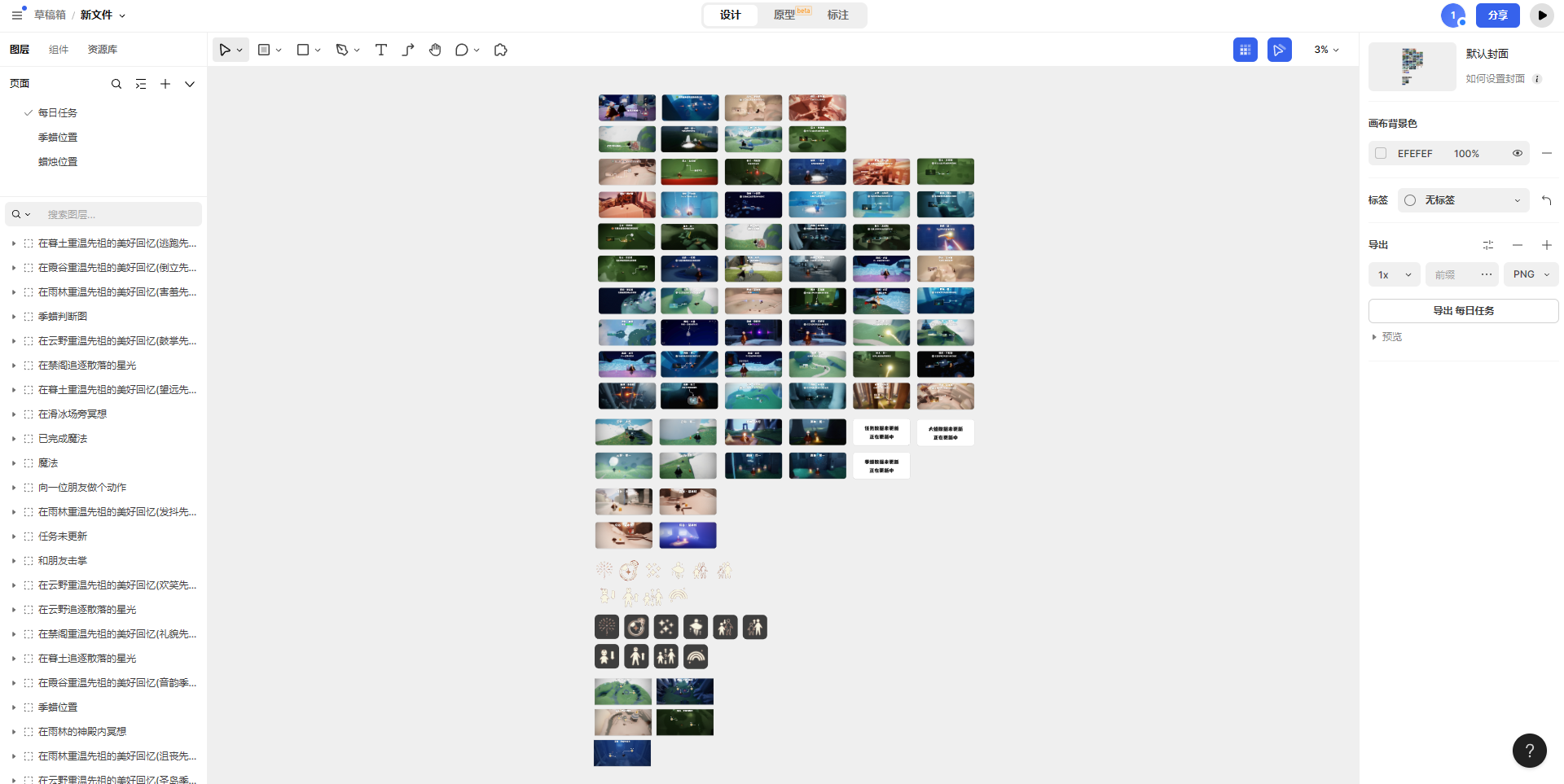This screenshot has height=784, width=1564.
Task: Click the page list sort icon
Action: click(x=141, y=84)
